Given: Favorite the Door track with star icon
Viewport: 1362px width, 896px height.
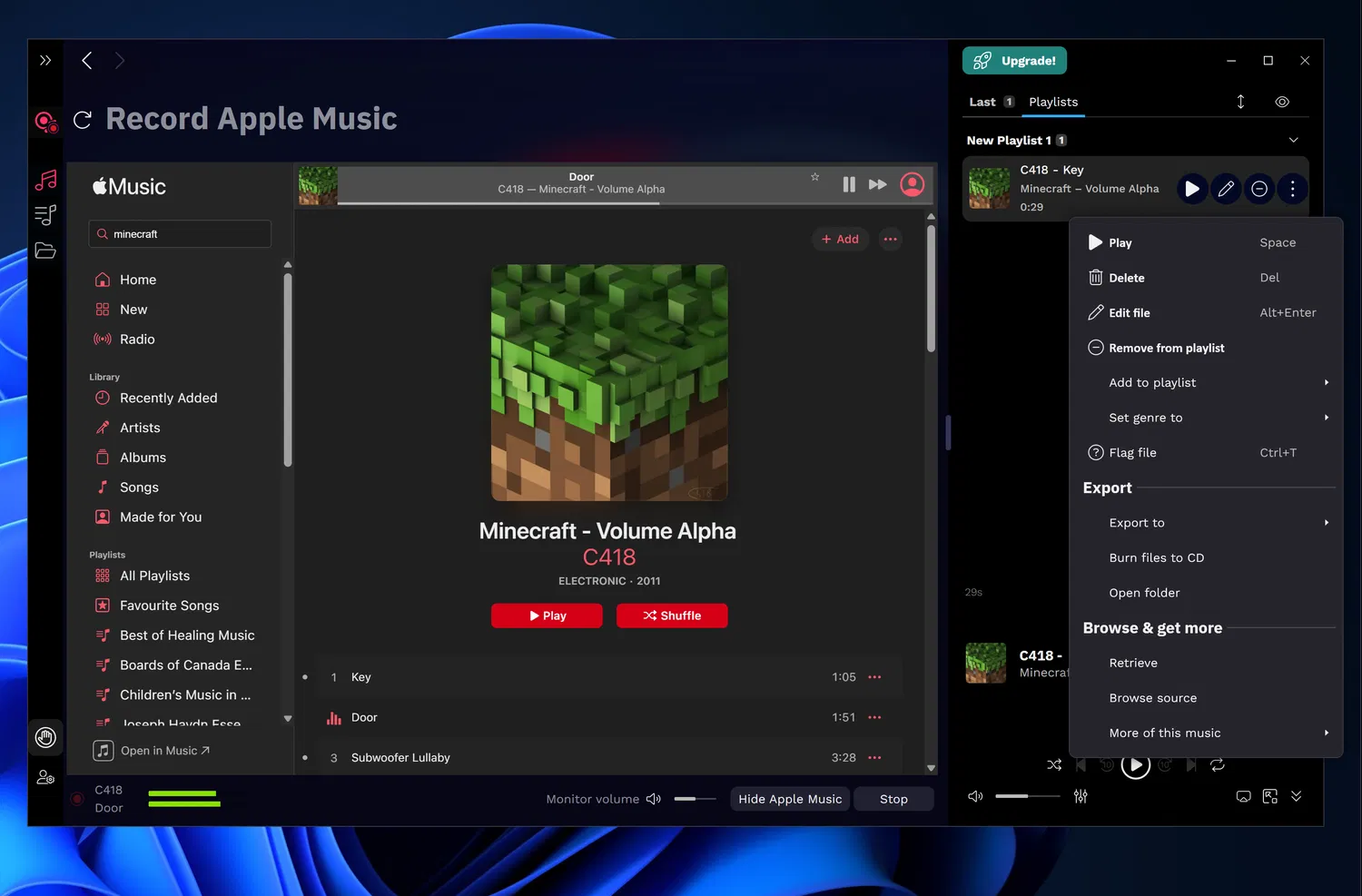Looking at the screenshot, I should click(x=815, y=177).
